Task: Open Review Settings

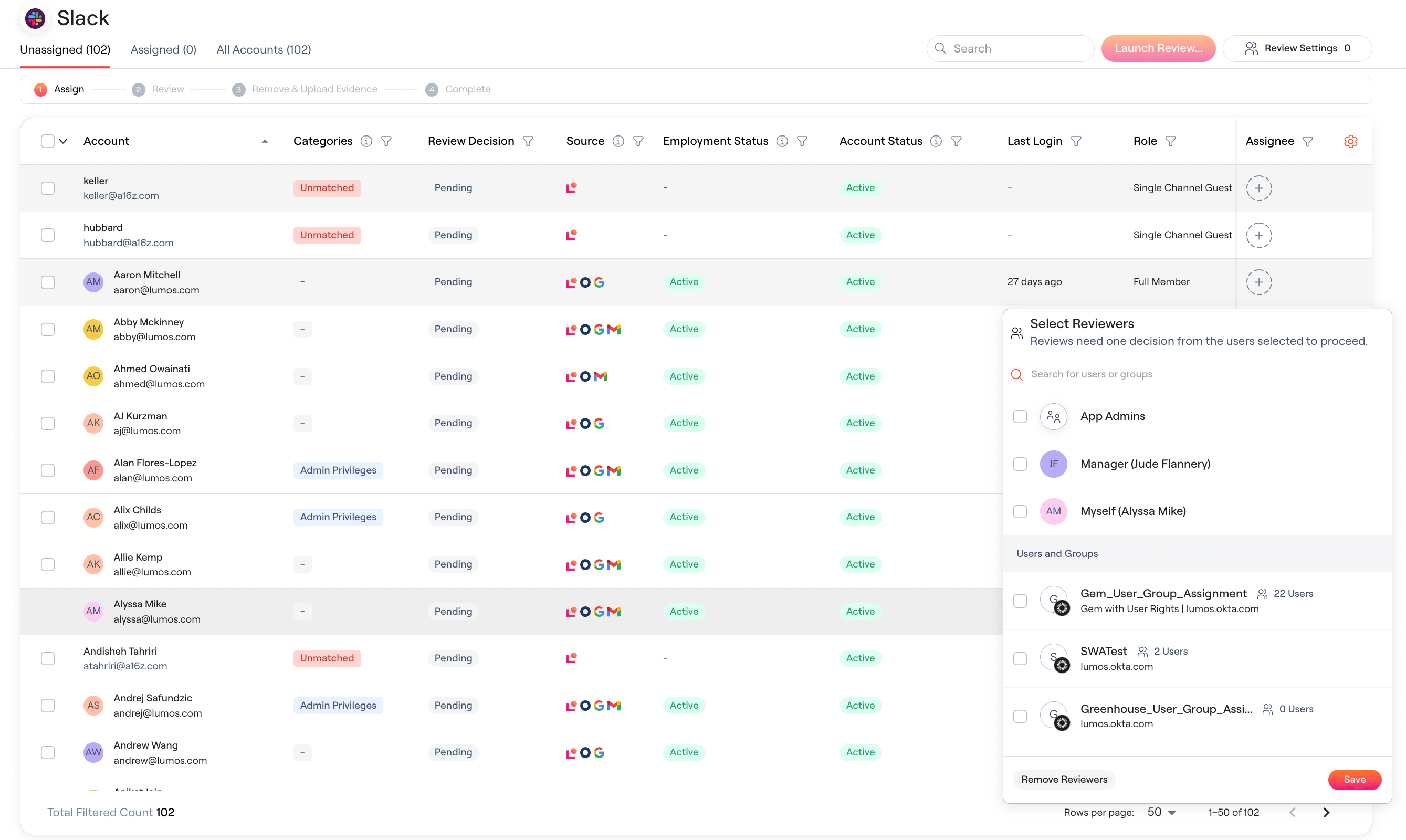Action: point(1297,49)
